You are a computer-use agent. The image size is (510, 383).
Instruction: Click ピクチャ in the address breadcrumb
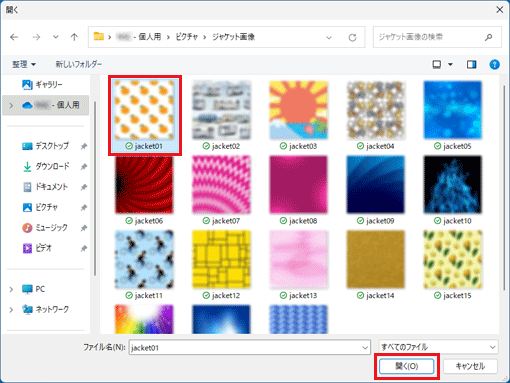coord(187,37)
